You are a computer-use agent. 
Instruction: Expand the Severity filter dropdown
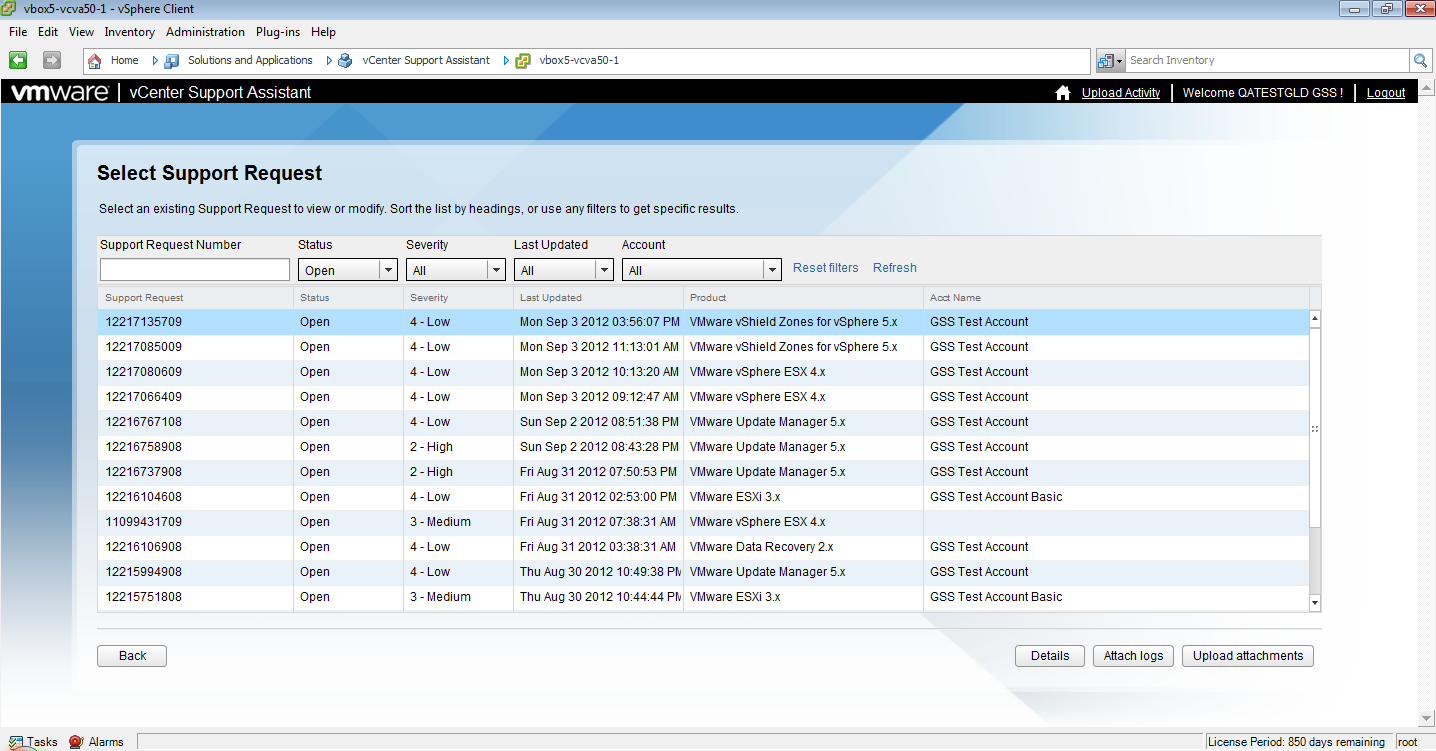pos(496,270)
